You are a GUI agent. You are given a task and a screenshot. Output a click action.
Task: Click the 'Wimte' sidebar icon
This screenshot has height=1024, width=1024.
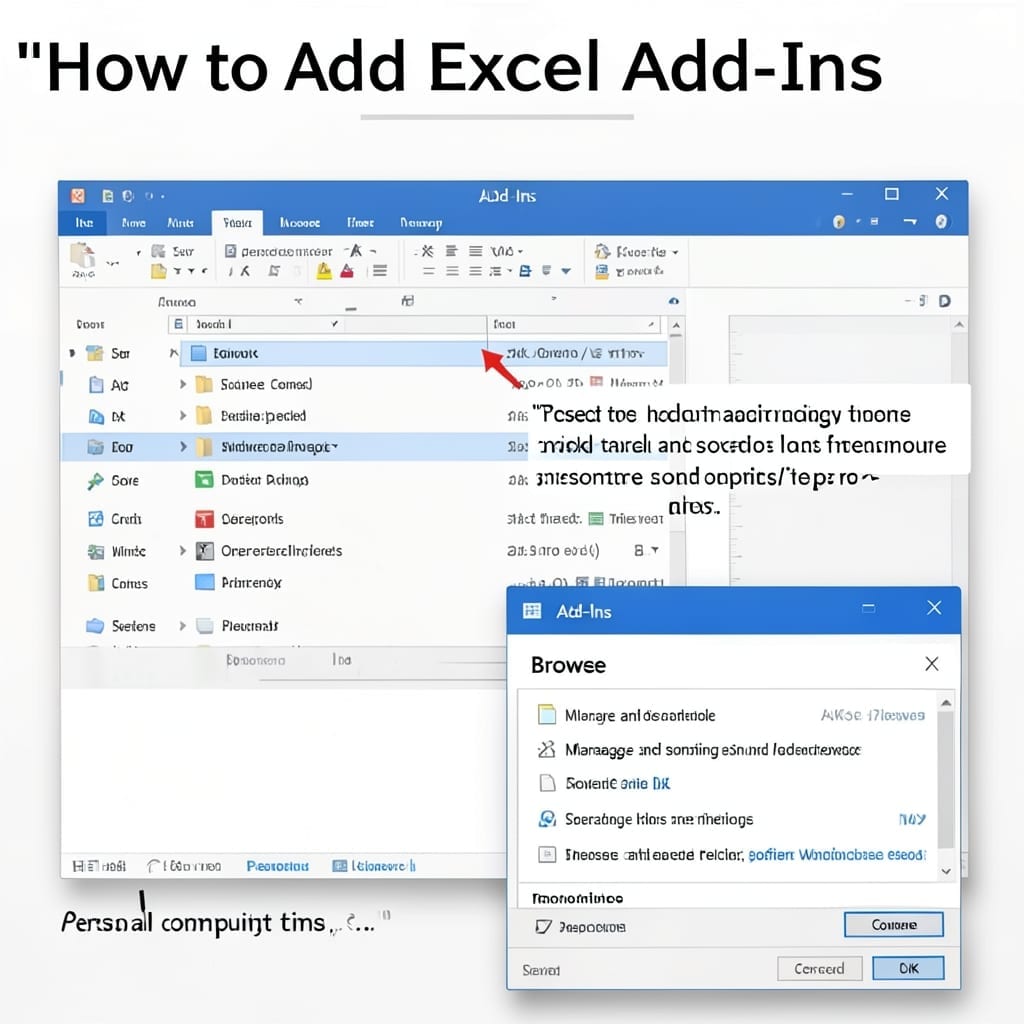click(x=96, y=551)
